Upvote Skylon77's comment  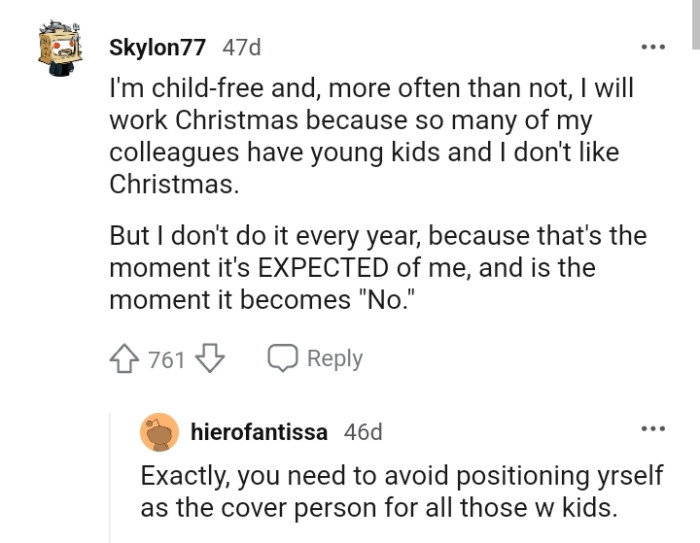(x=125, y=359)
